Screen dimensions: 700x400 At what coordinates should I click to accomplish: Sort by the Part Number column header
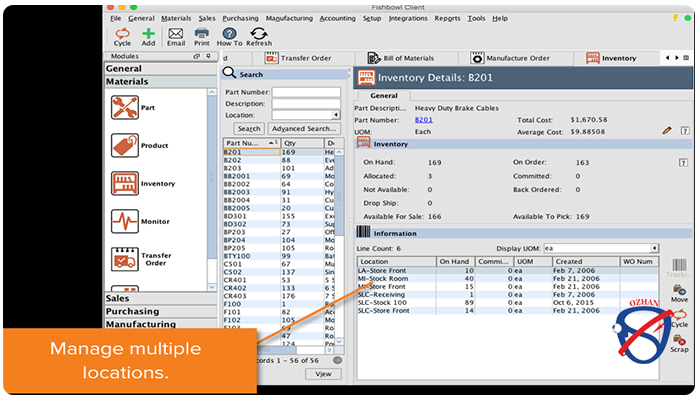point(252,143)
